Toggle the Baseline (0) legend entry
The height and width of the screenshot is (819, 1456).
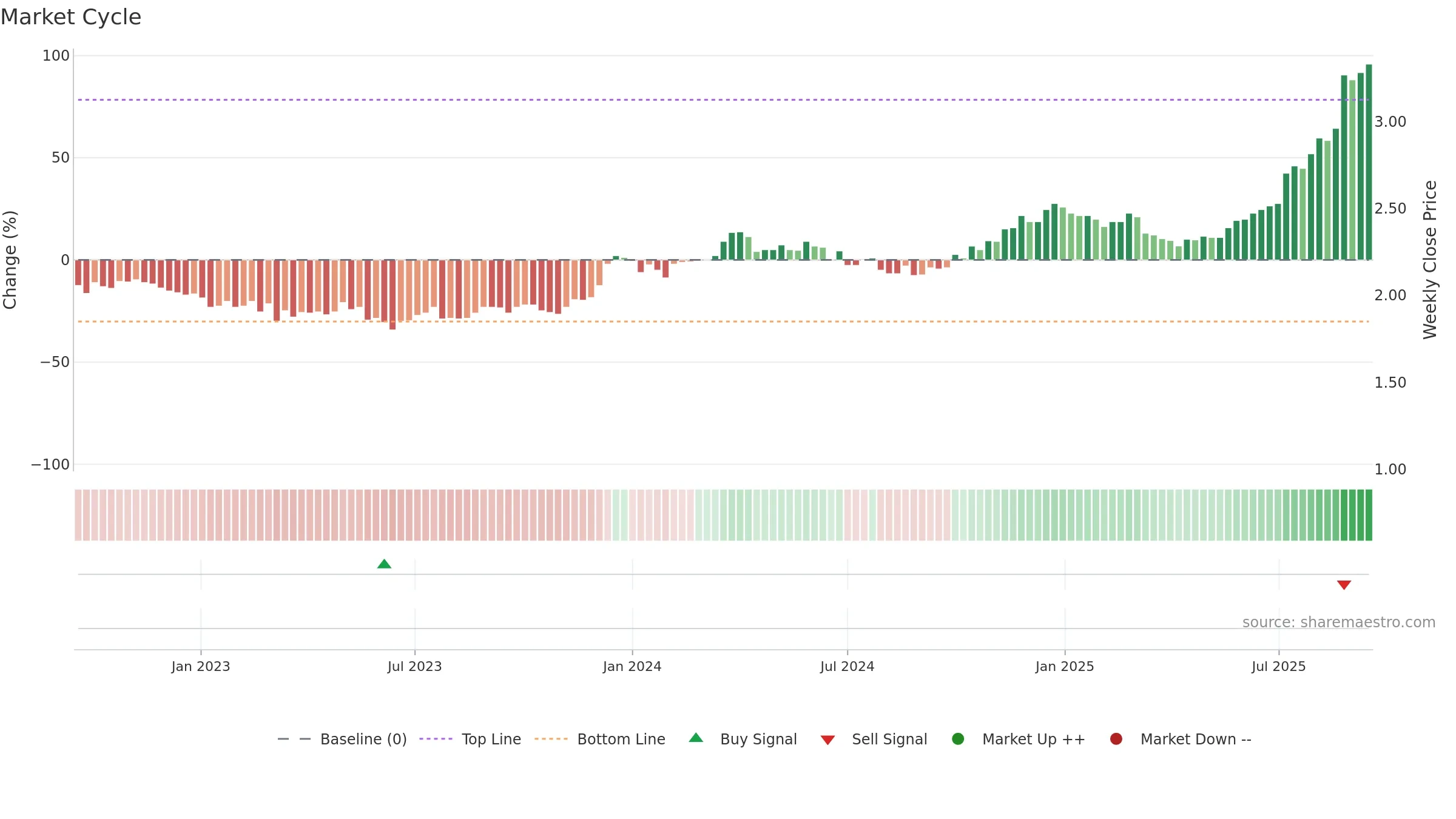click(x=342, y=739)
